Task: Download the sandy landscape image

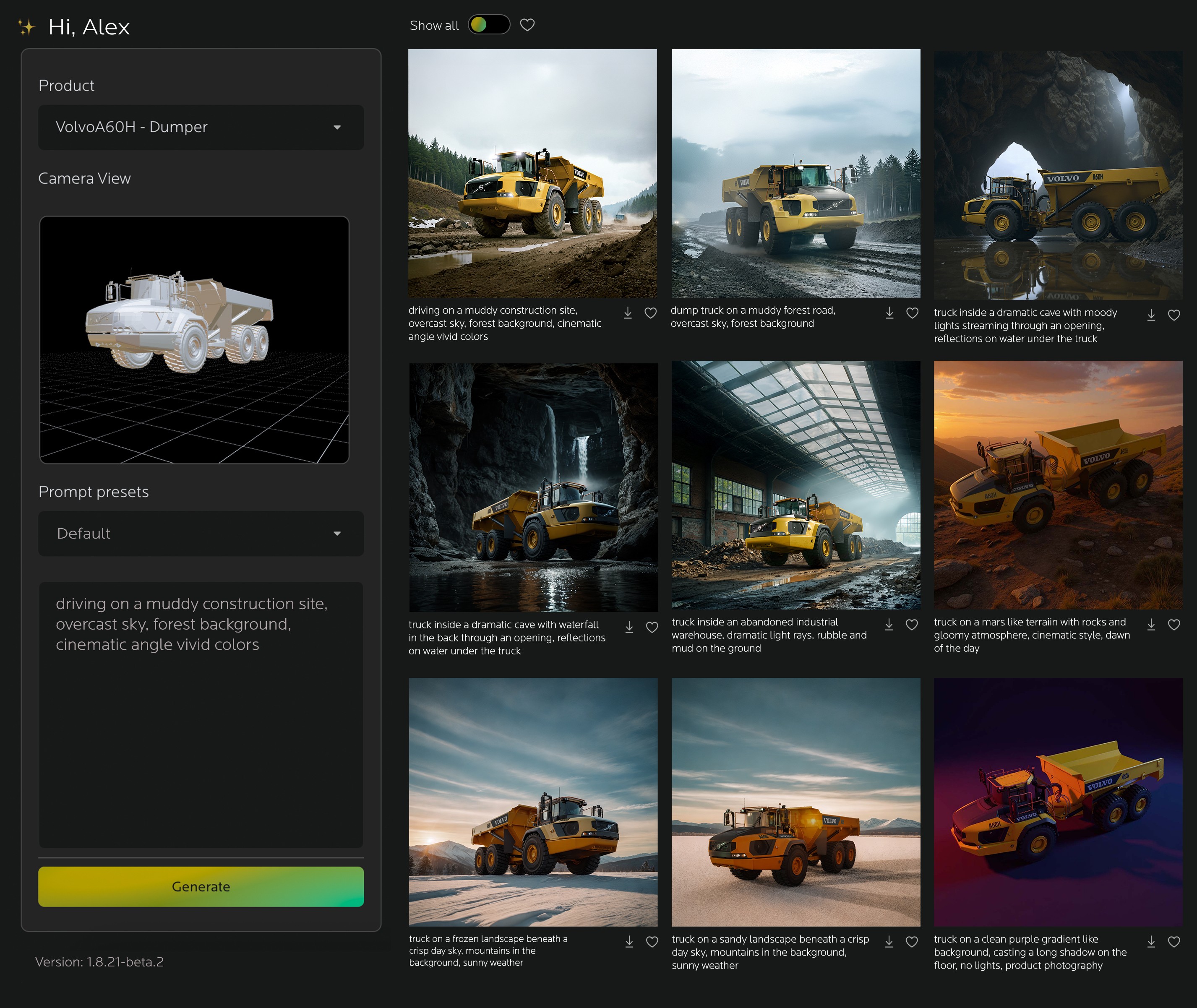Action: coord(889,941)
